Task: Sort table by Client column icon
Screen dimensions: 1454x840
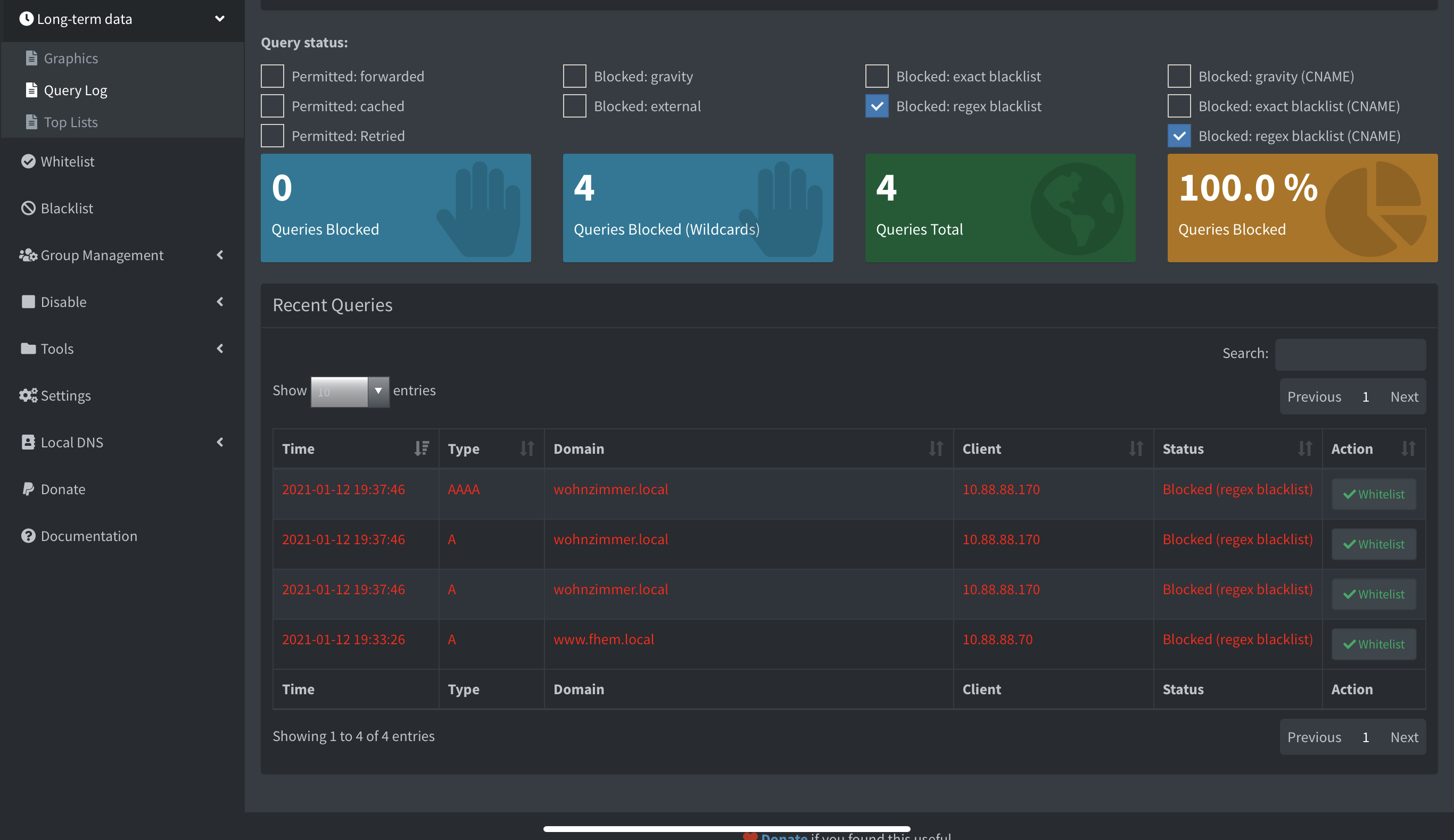Action: [1136, 448]
